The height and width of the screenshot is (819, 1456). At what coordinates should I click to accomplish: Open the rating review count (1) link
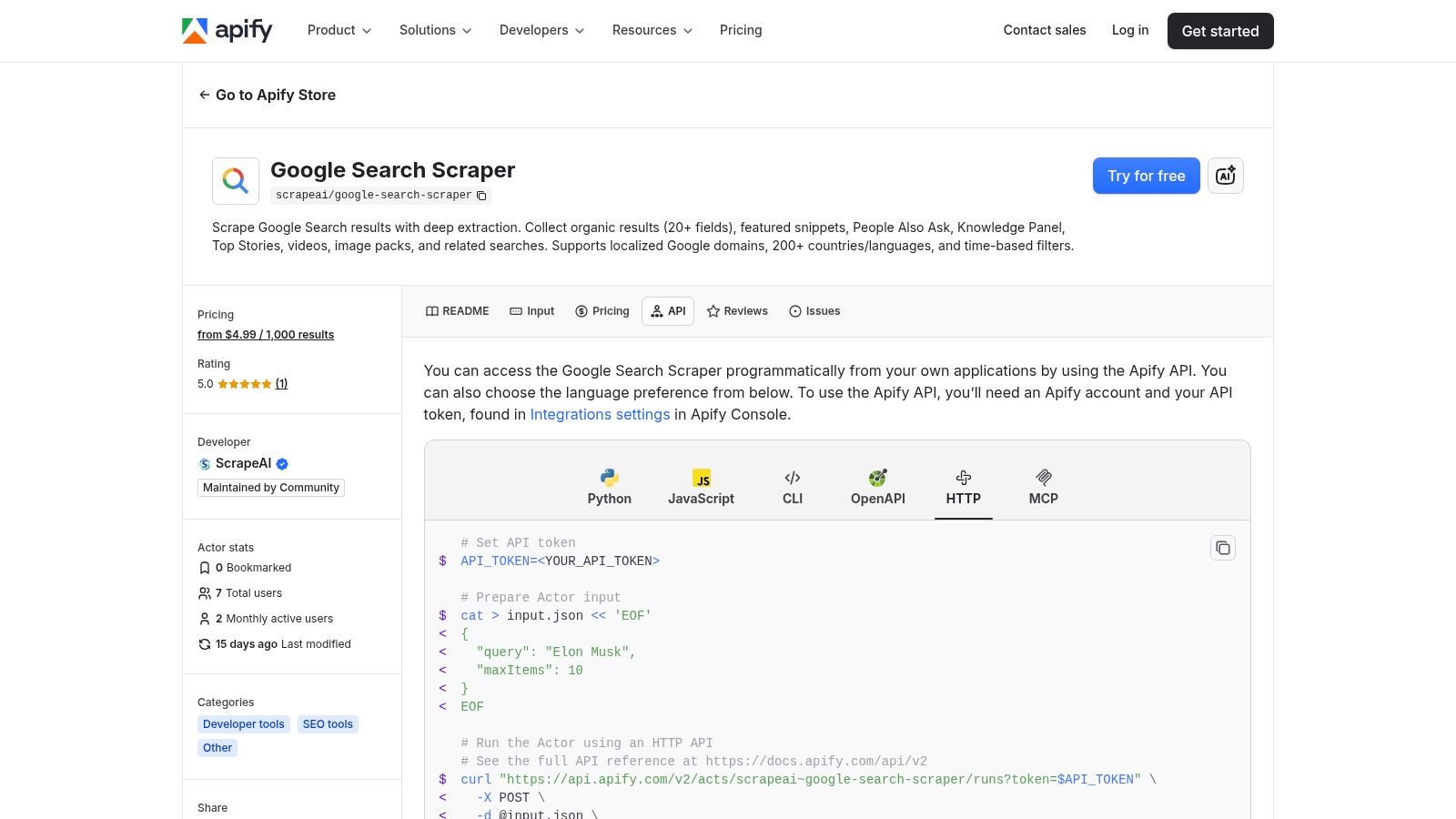281,384
